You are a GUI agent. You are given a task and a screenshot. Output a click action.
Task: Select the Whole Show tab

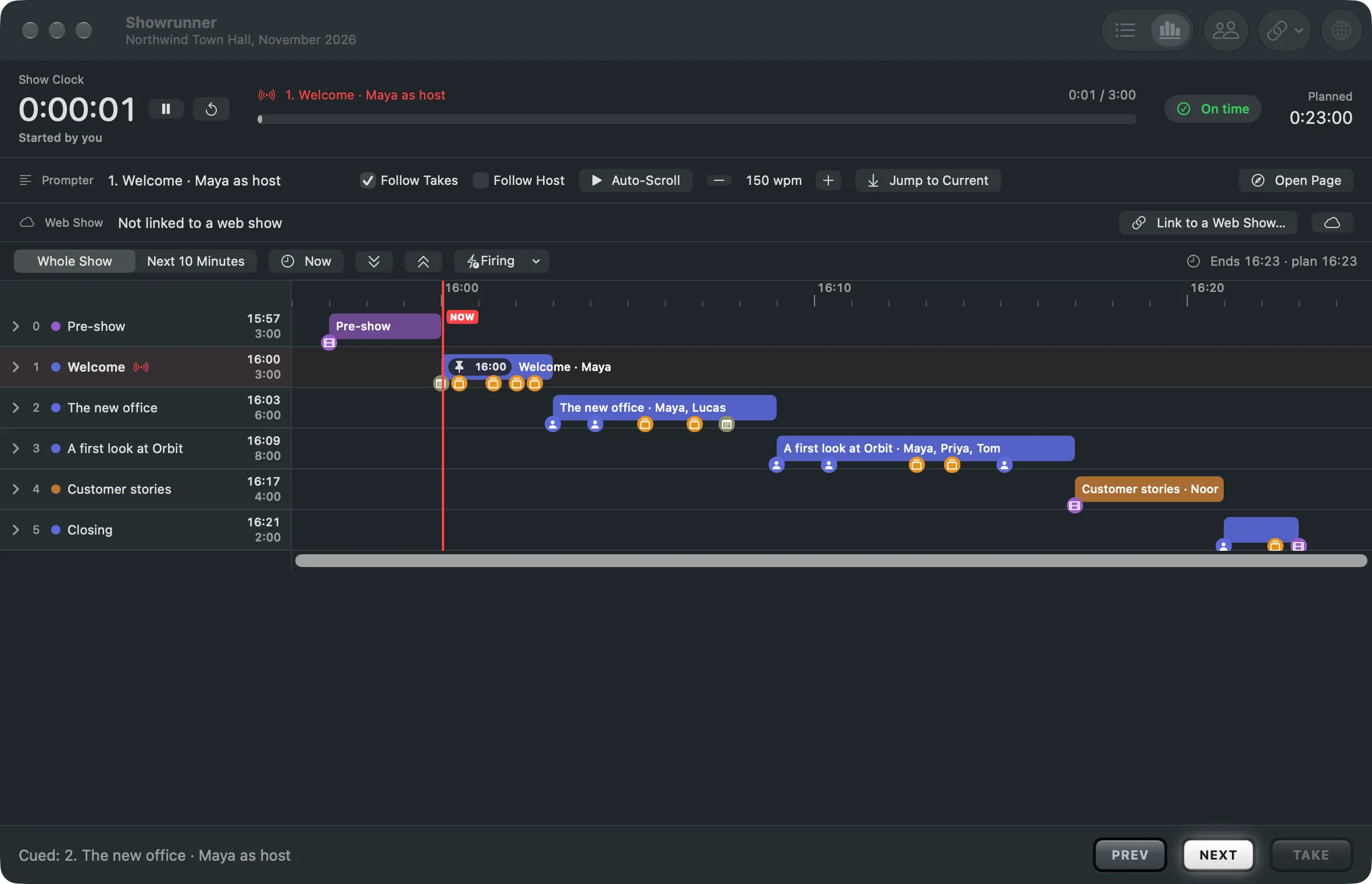(x=74, y=261)
